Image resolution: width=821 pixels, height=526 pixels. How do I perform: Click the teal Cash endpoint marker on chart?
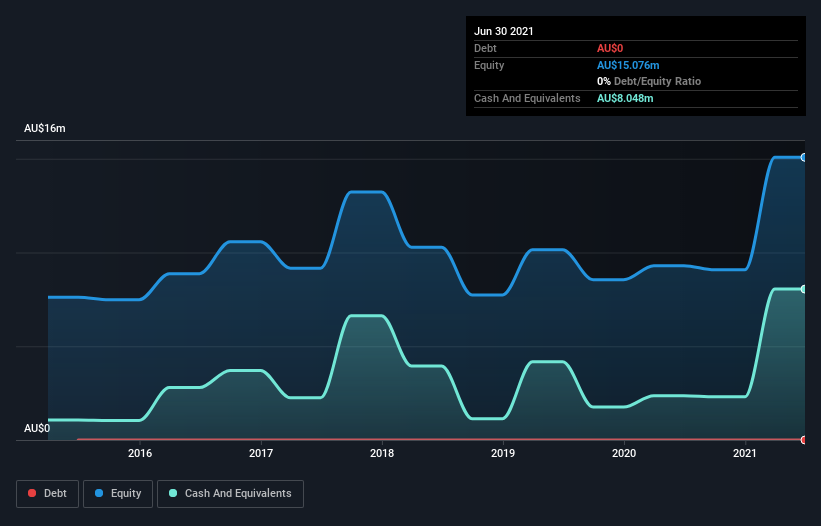[803, 289]
